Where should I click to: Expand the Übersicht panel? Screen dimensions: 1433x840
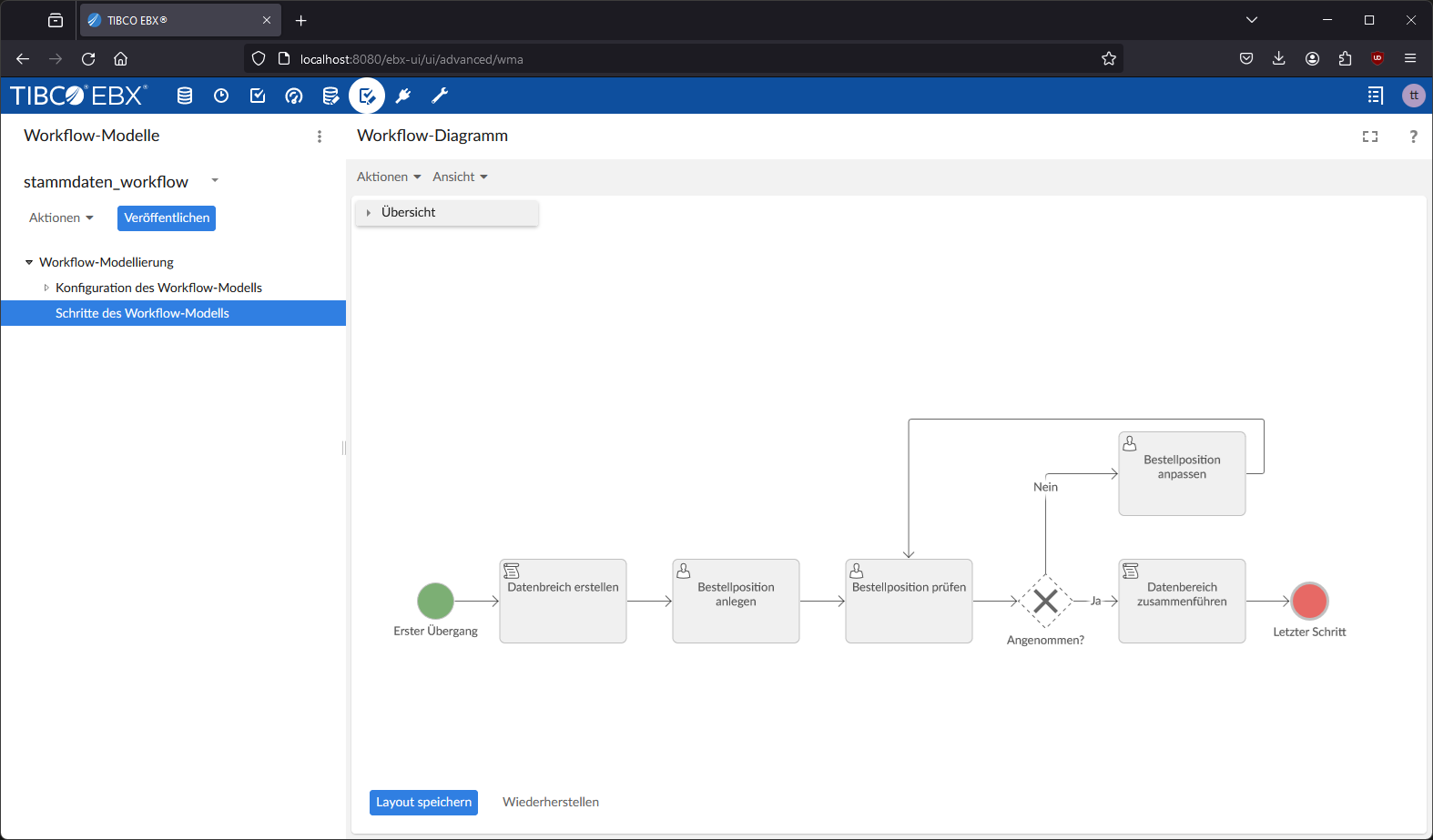(x=369, y=213)
